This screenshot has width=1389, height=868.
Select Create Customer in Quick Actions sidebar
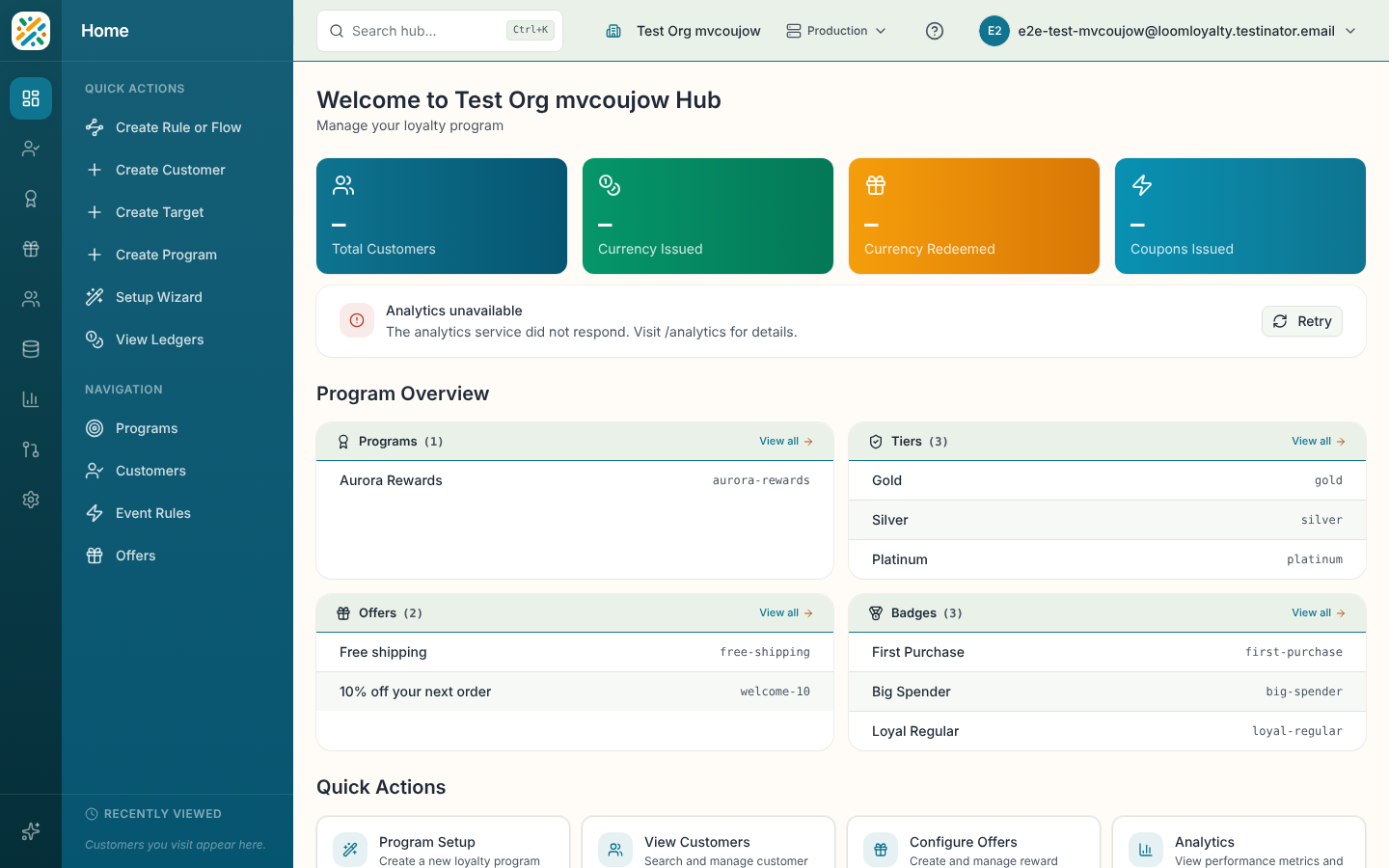coord(177,170)
